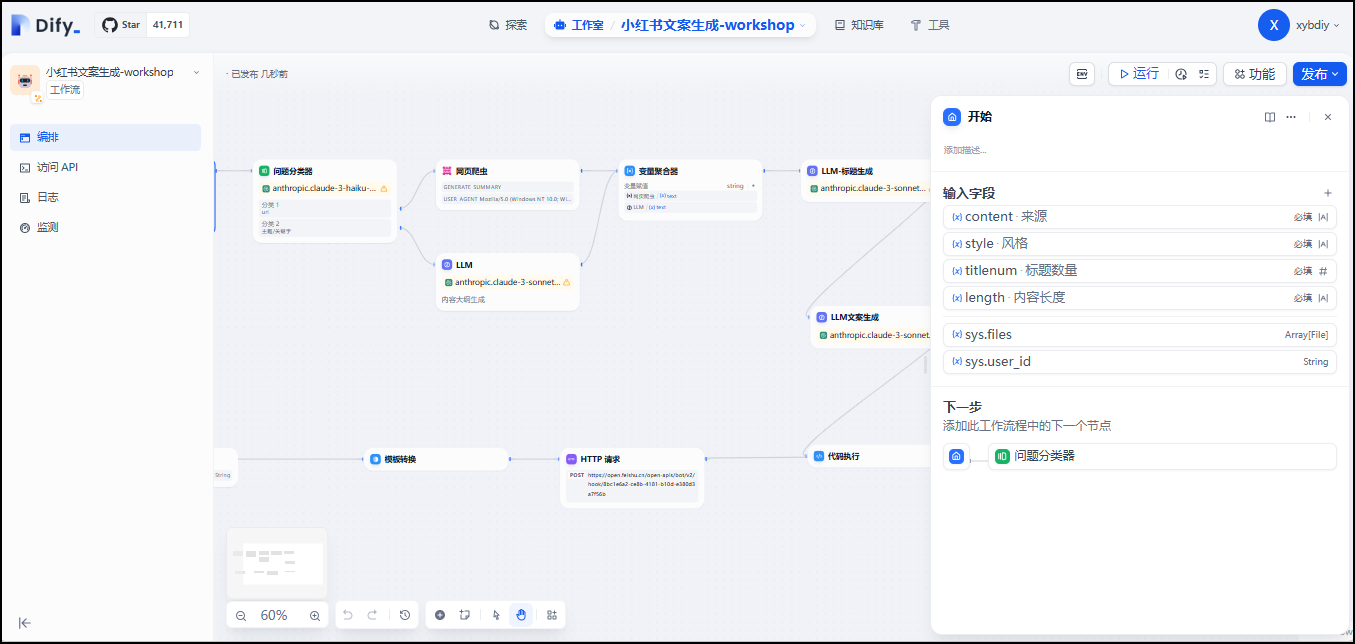Viewport: 1355px width, 644px height.
Task: Add a new input field with plus icon
Action: pyautogui.click(x=1328, y=193)
